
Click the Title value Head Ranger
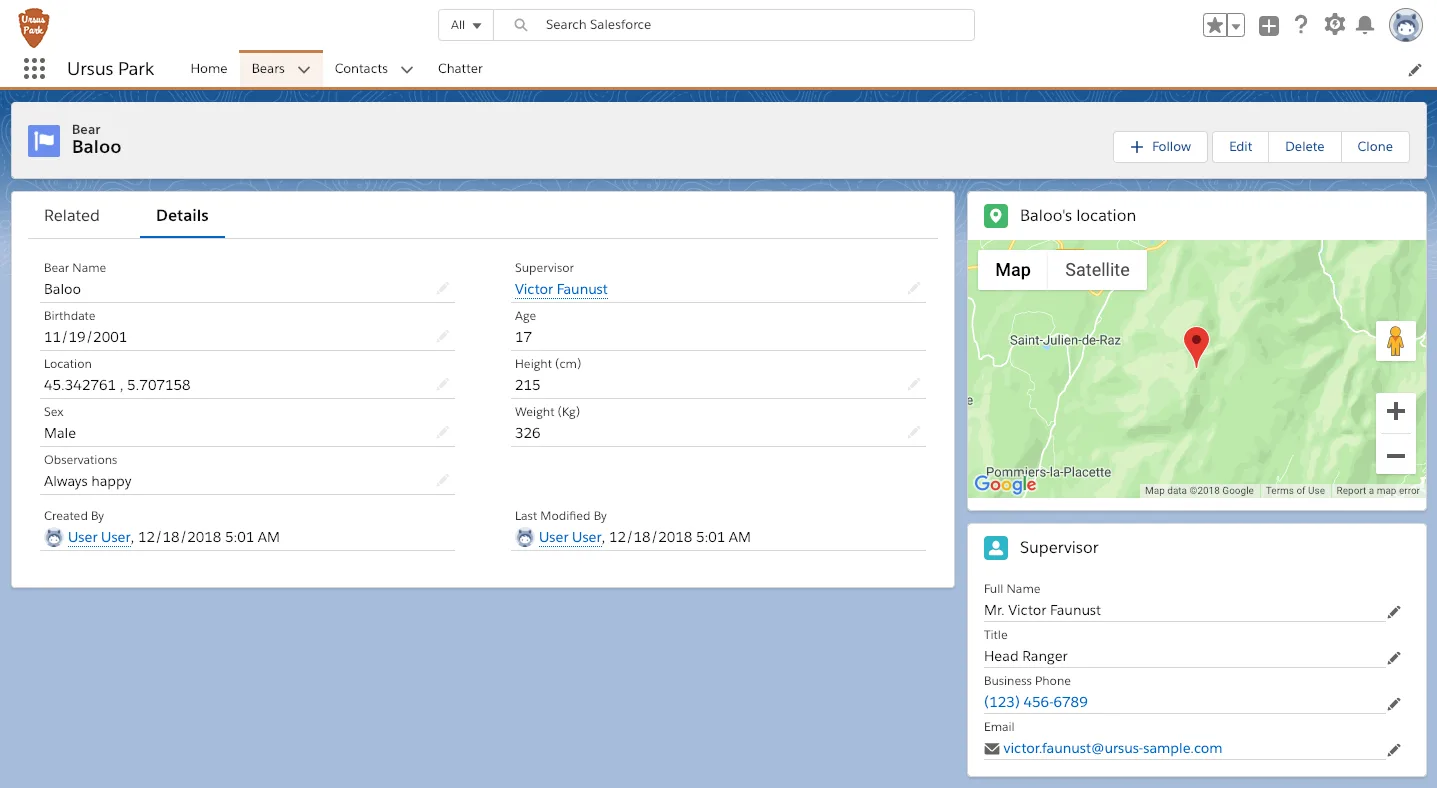pos(1026,656)
